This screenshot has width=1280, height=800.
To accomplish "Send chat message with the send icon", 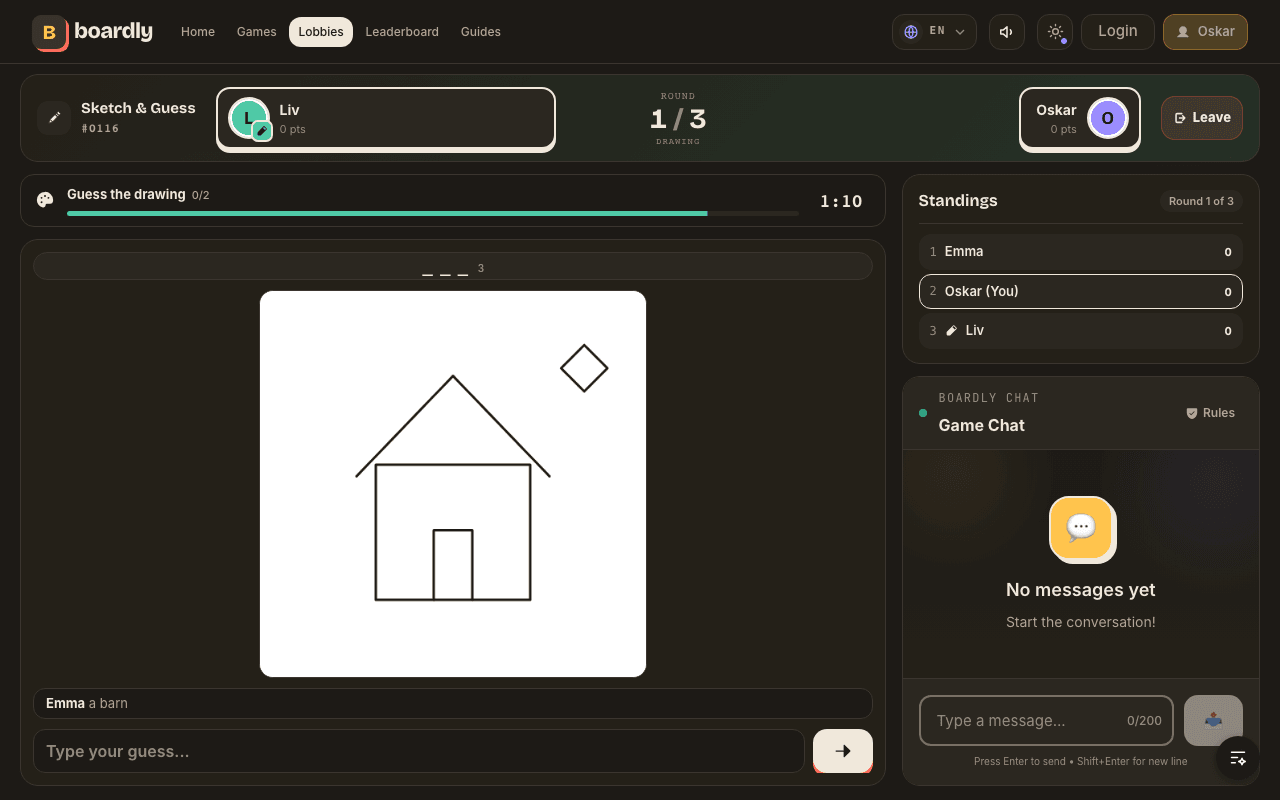I will click(x=1213, y=720).
